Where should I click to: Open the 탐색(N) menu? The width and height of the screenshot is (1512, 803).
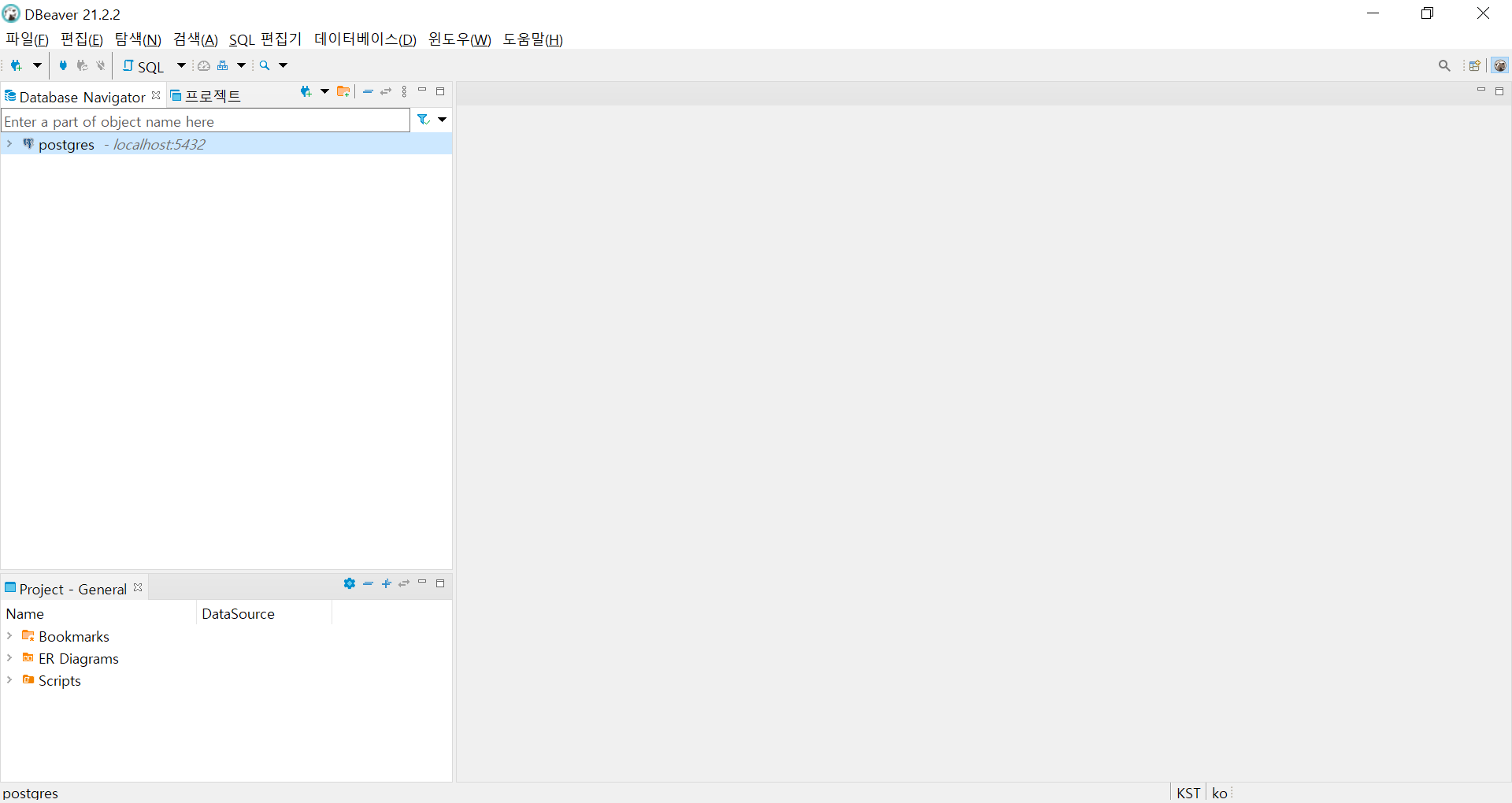point(138,39)
